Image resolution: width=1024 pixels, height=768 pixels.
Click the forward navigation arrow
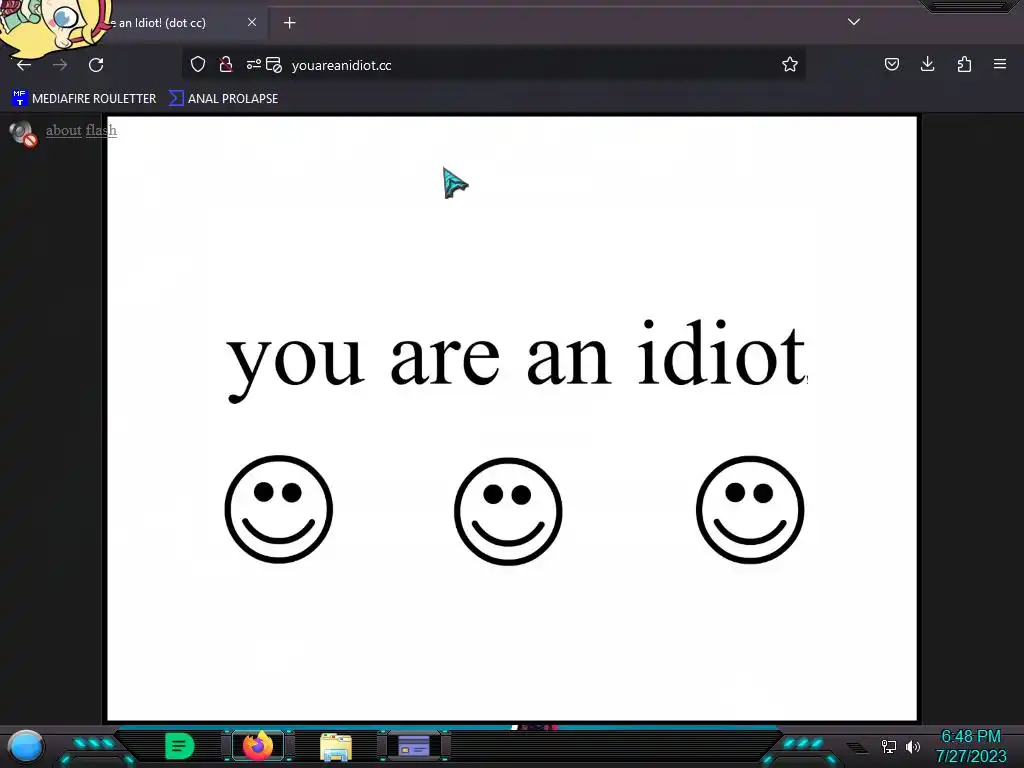click(60, 65)
